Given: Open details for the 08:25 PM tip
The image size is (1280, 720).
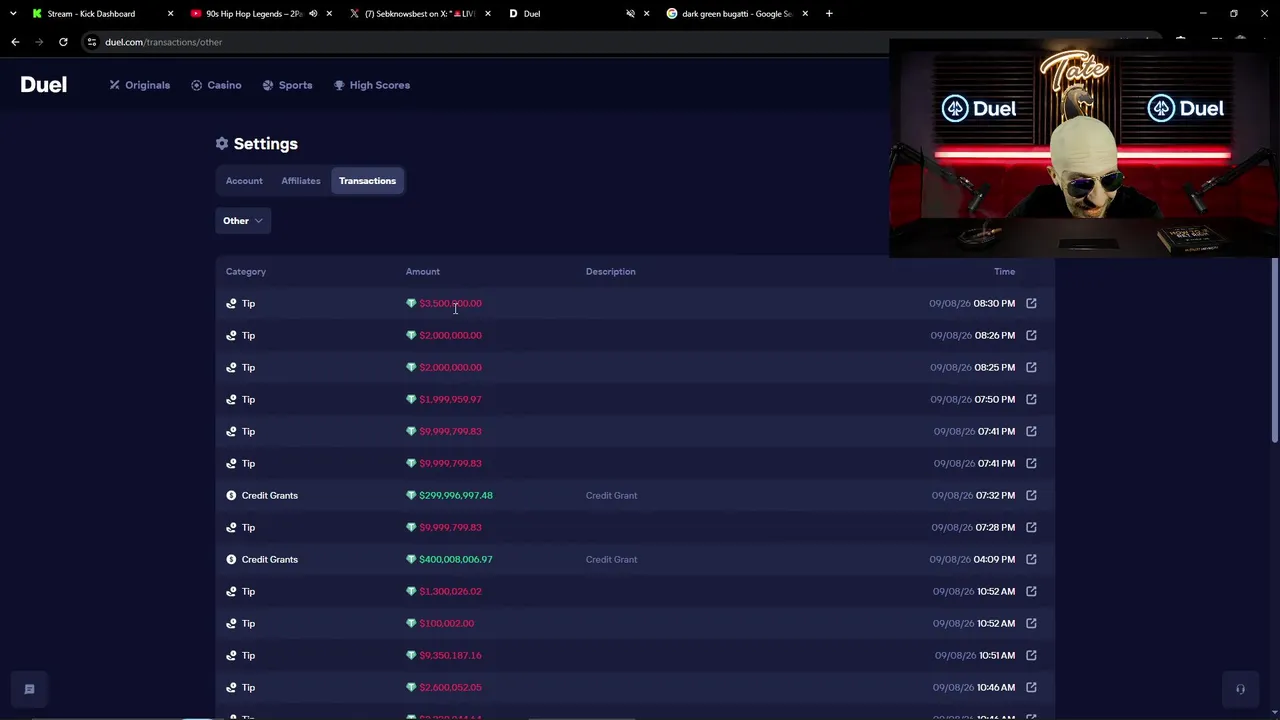Looking at the screenshot, I should point(1031,367).
